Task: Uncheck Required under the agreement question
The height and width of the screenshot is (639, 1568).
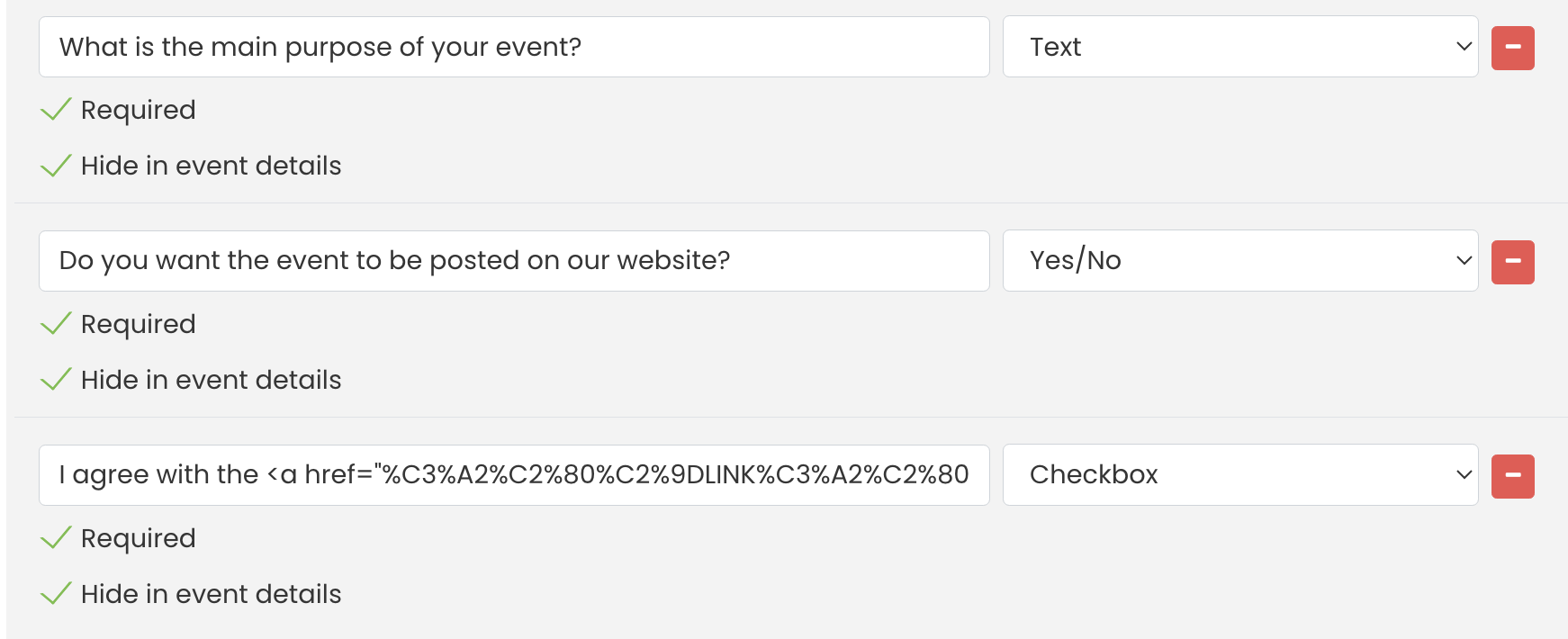Action: click(118, 538)
